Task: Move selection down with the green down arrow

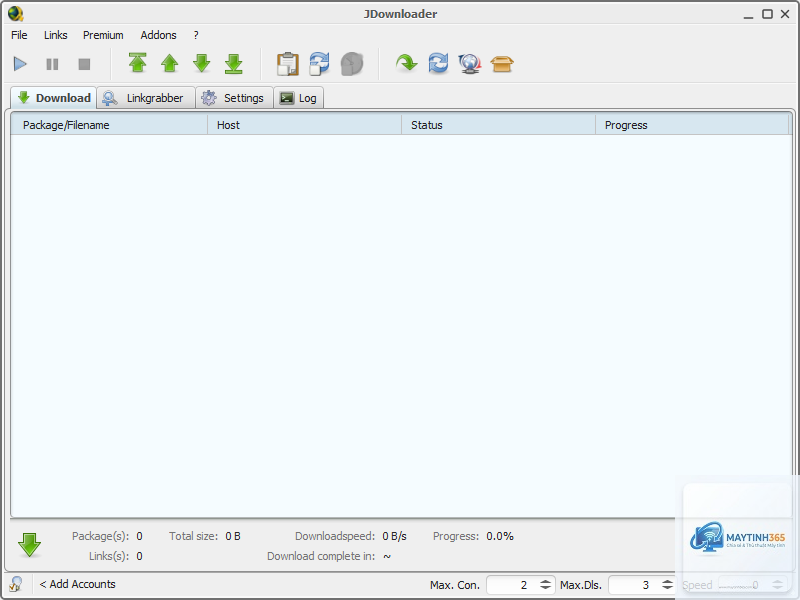Action: [x=202, y=64]
